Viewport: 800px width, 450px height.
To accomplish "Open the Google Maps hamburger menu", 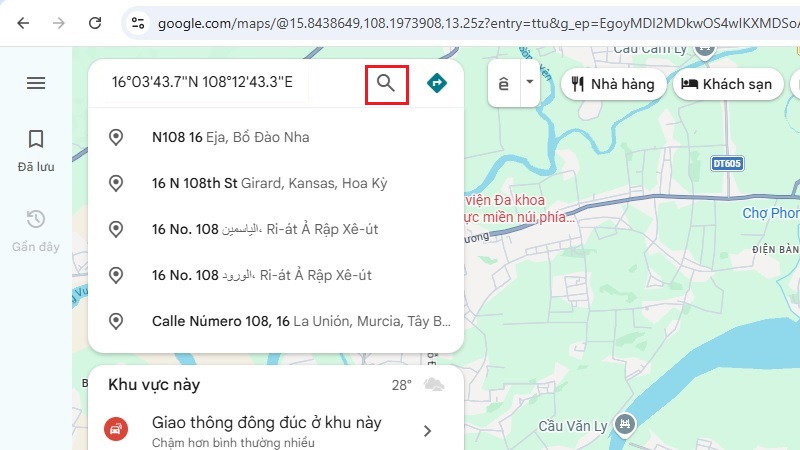I will pyautogui.click(x=36, y=83).
